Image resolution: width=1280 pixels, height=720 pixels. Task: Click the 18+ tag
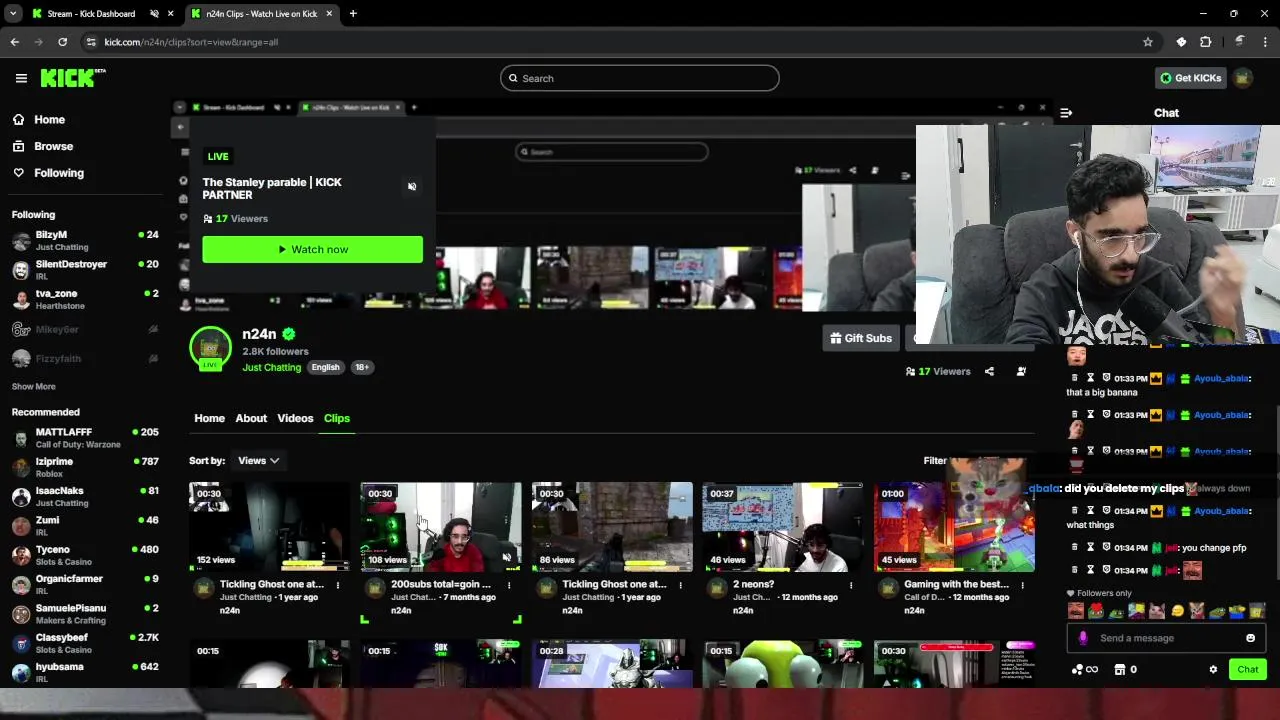(x=362, y=367)
